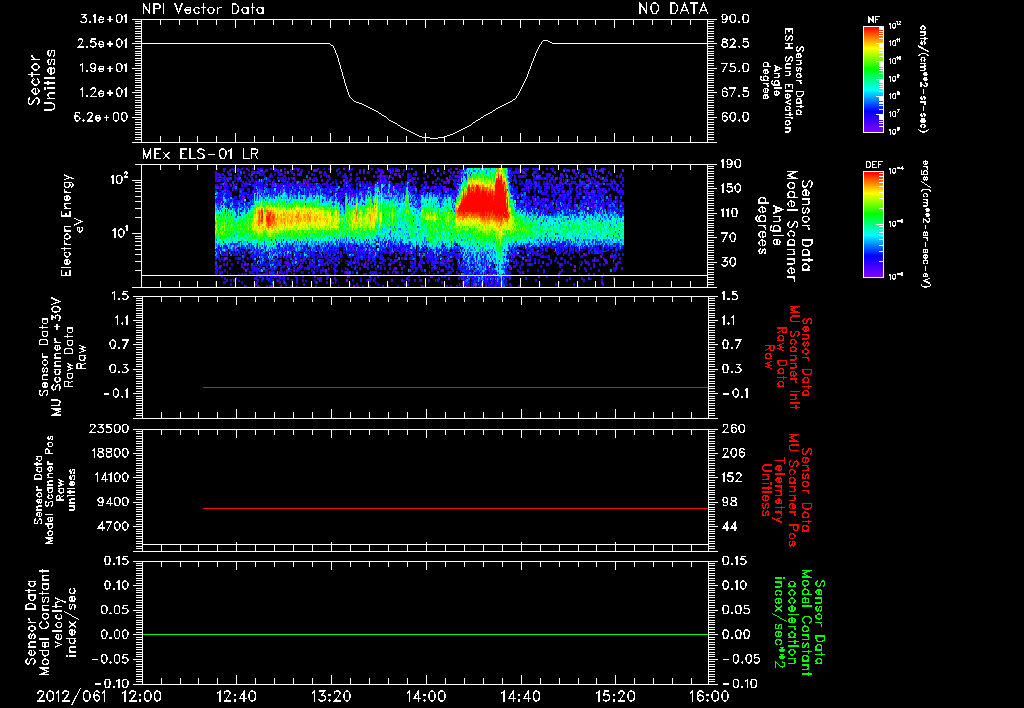Click the green zero-velocity line in bottom panel
This screenshot has width=1024, height=708.
[424, 634]
